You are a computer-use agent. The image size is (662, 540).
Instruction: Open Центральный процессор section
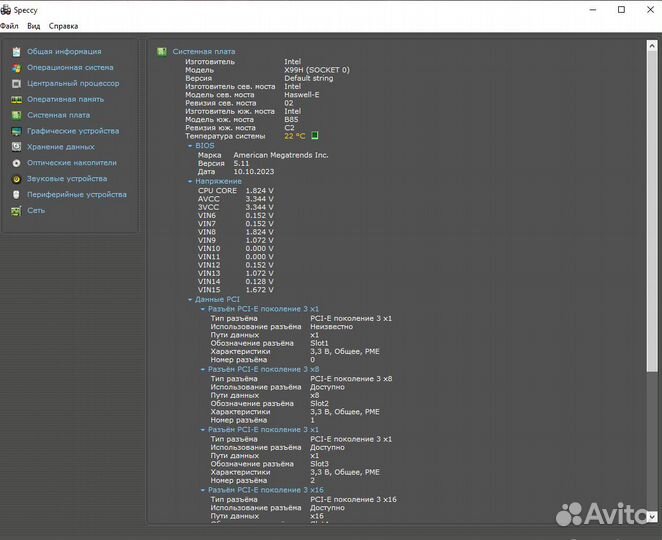73,84
